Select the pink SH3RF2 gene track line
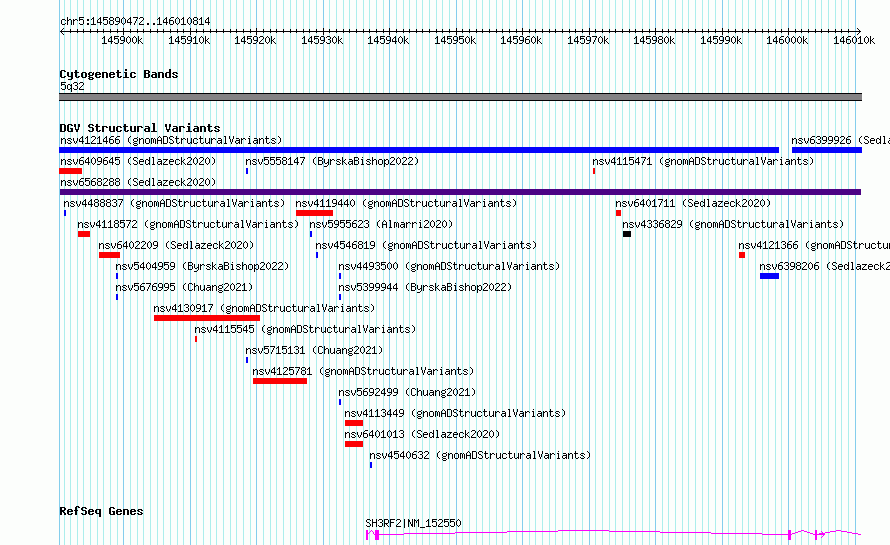The width and height of the screenshot is (890, 545). (x=613, y=533)
